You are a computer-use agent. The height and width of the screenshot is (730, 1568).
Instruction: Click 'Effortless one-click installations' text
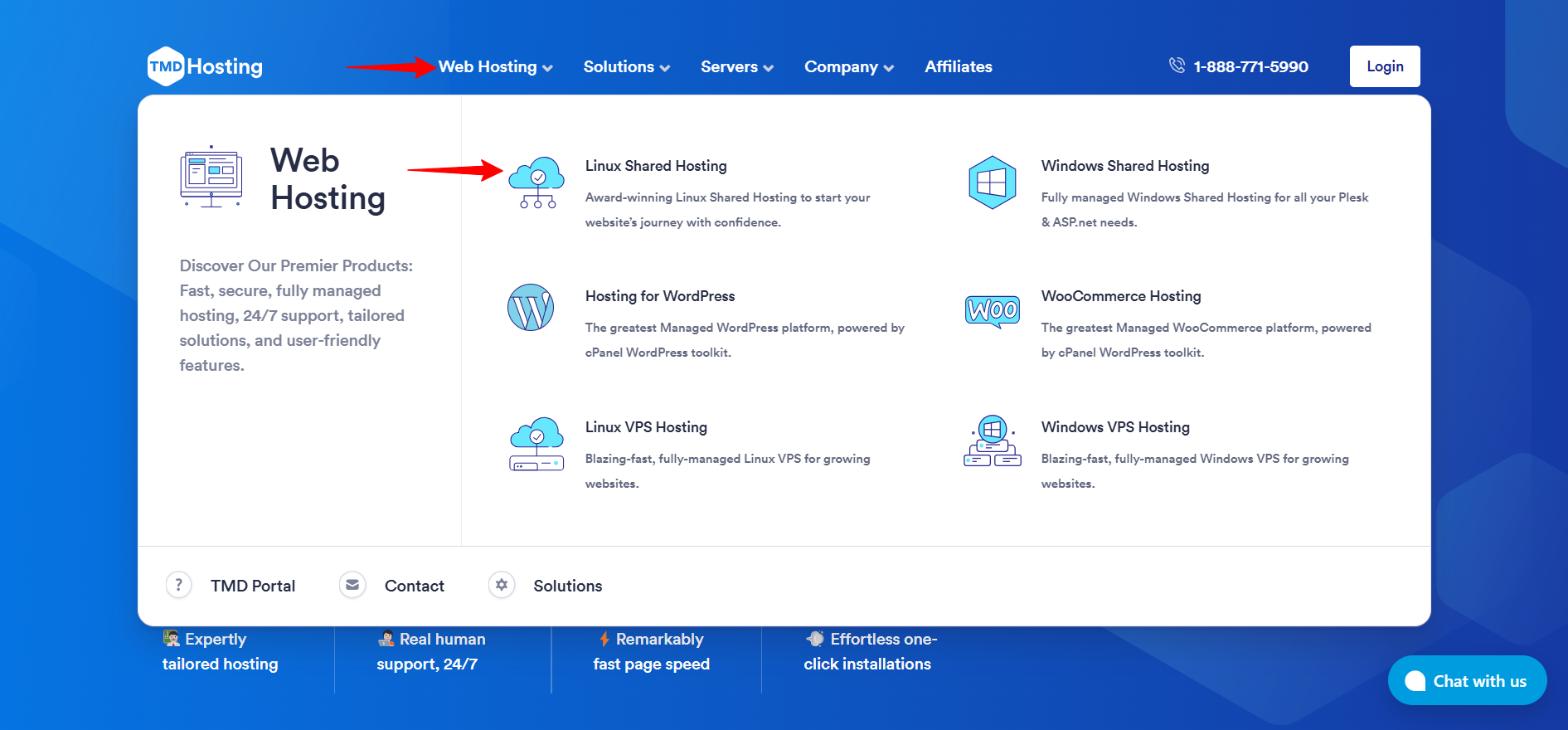click(x=870, y=651)
